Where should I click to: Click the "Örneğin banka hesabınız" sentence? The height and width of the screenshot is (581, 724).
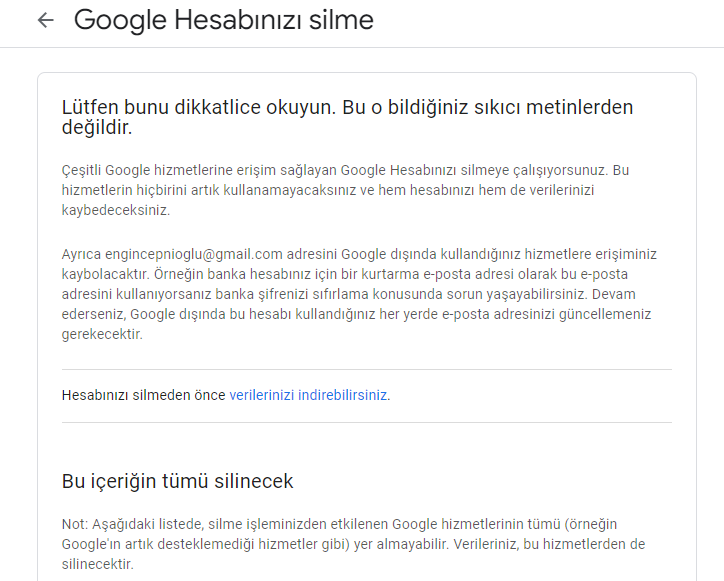coord(200,274)
